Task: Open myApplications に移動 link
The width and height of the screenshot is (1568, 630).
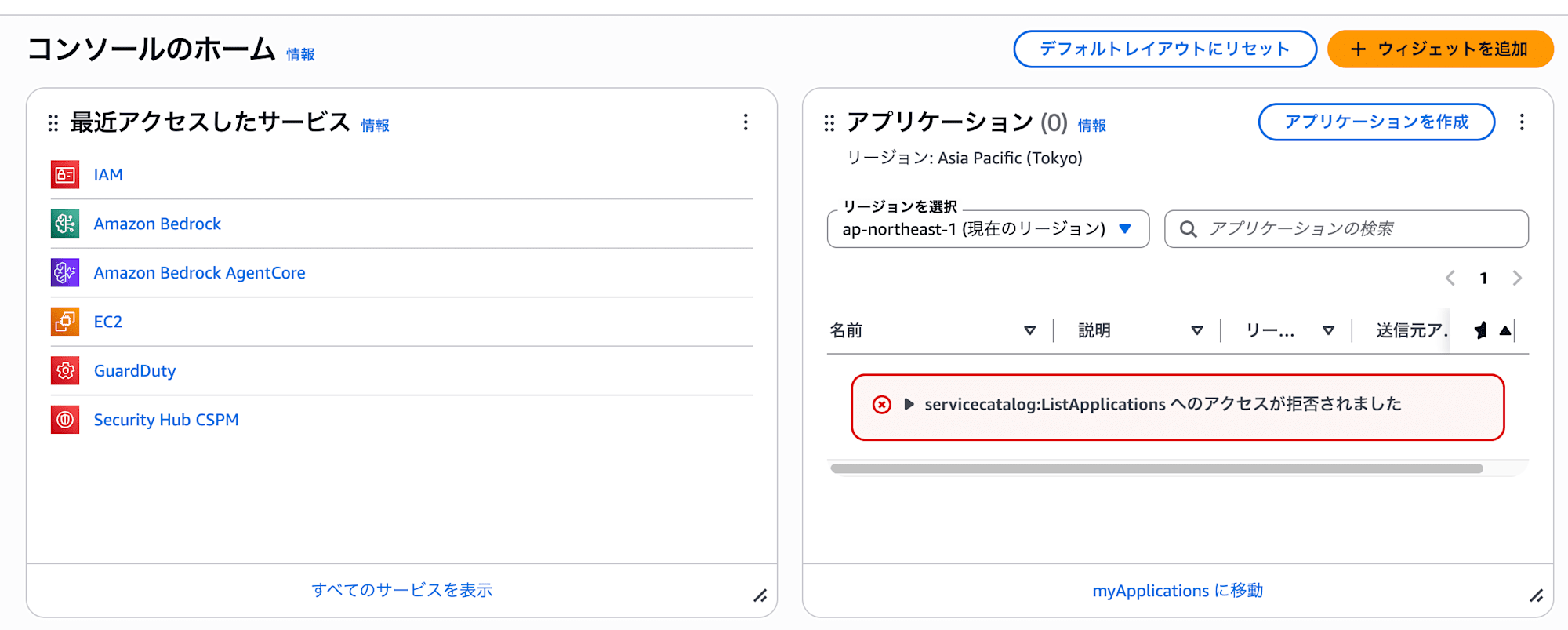Action: point(1178,591)
